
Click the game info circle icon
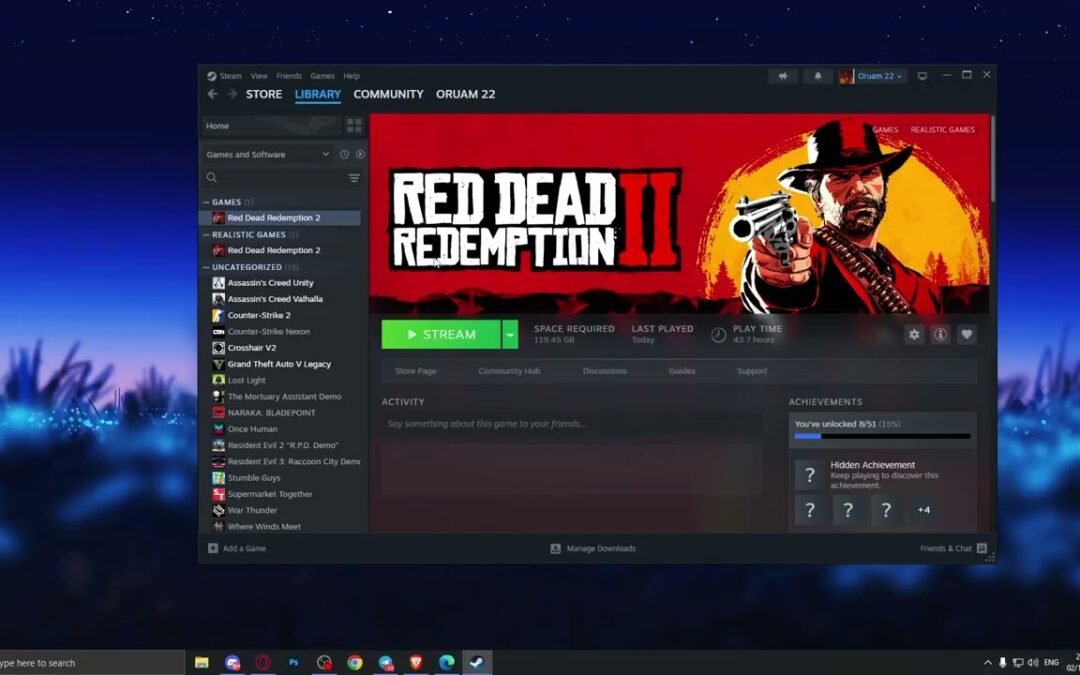click(x=940, y=334)
